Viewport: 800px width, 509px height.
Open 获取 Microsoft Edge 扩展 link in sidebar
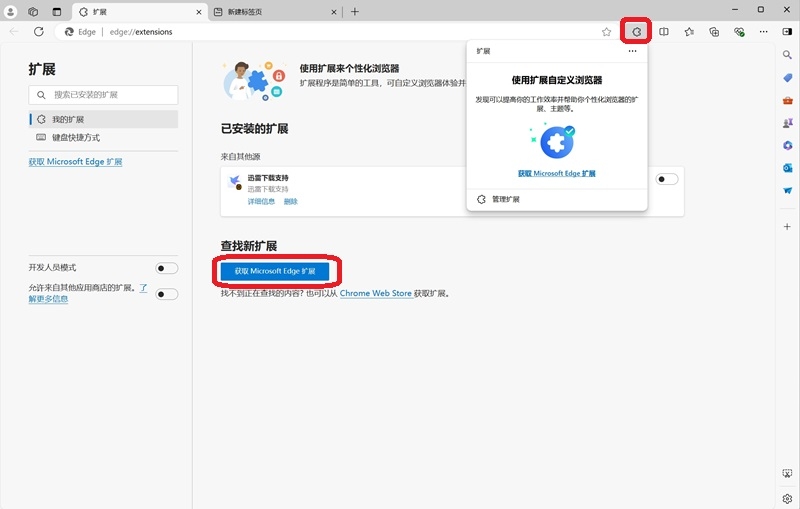(x=75, y=162)
